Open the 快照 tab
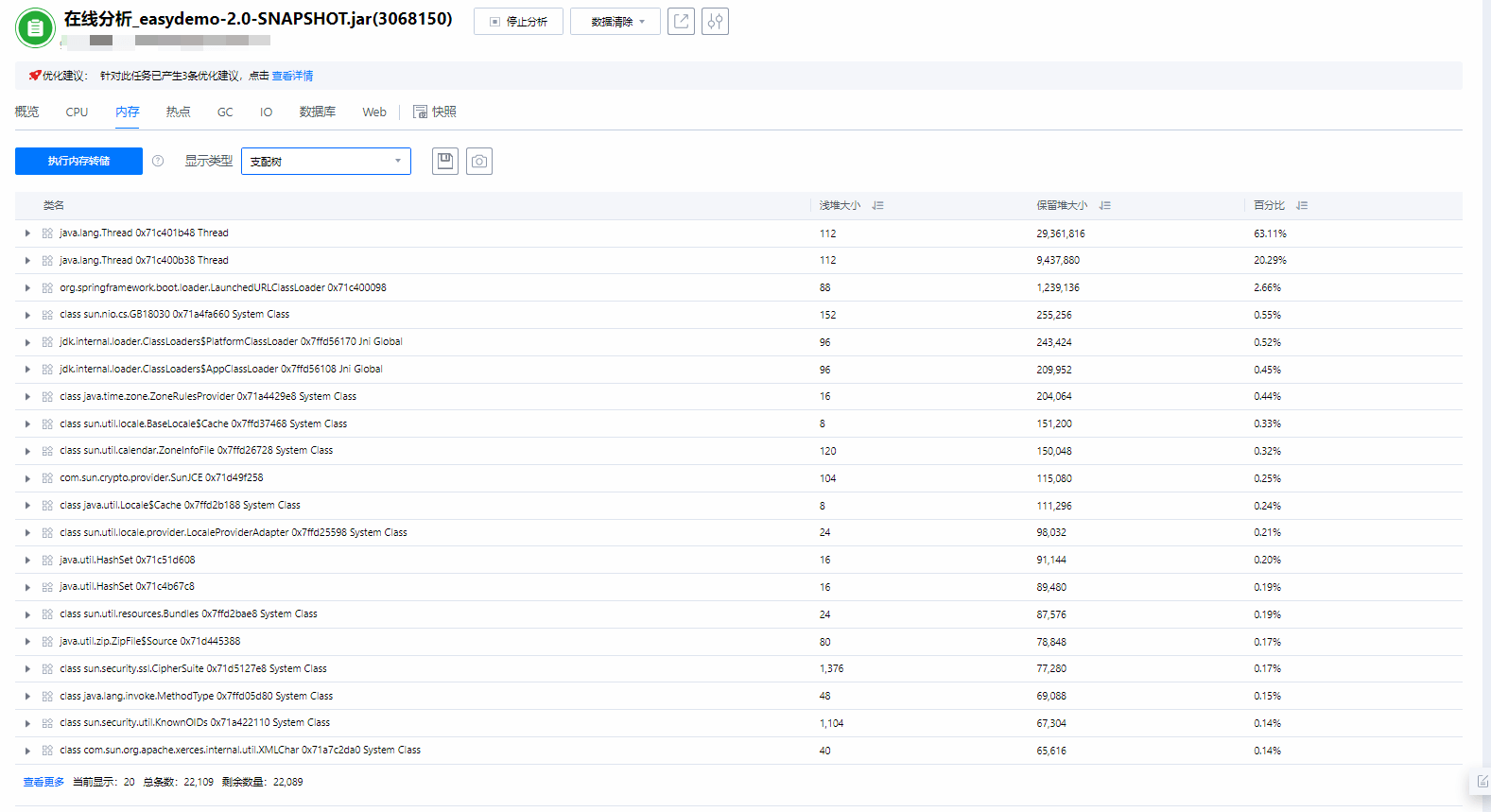Screen dimensions: 1491x812 [435, 112]
